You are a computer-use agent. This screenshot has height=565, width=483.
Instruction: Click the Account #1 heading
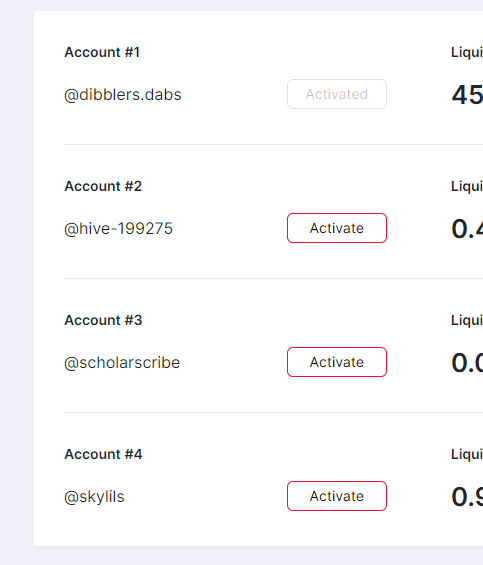pyautogui.click(x=102, y=52)
